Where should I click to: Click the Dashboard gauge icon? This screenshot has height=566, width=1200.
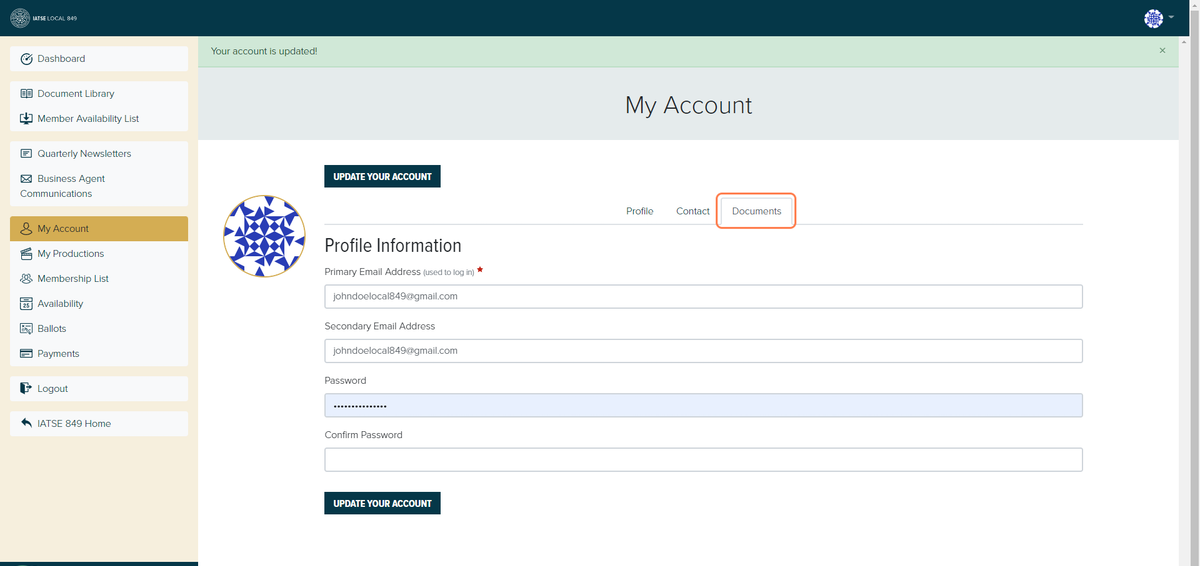27,59
